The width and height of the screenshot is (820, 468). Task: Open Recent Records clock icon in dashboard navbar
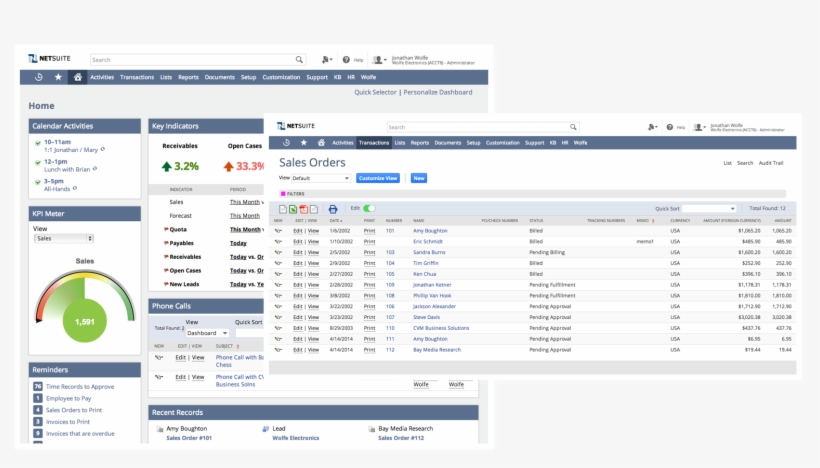[x=38, y=77]
